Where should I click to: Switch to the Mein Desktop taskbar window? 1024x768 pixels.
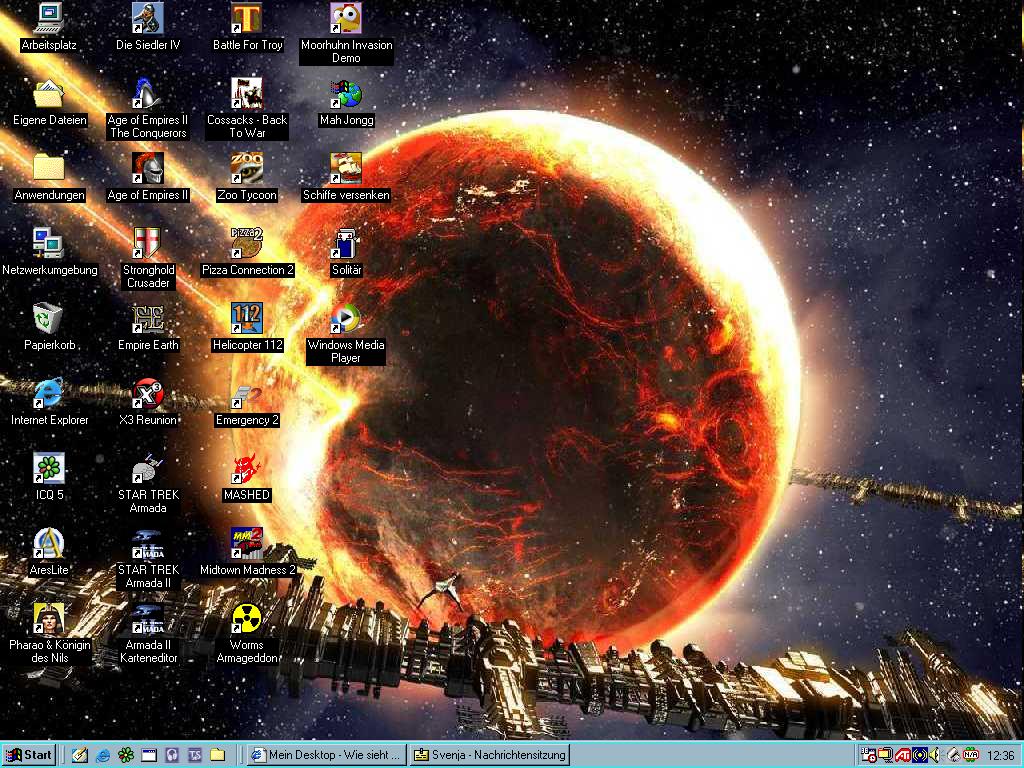tap(327, 755)
